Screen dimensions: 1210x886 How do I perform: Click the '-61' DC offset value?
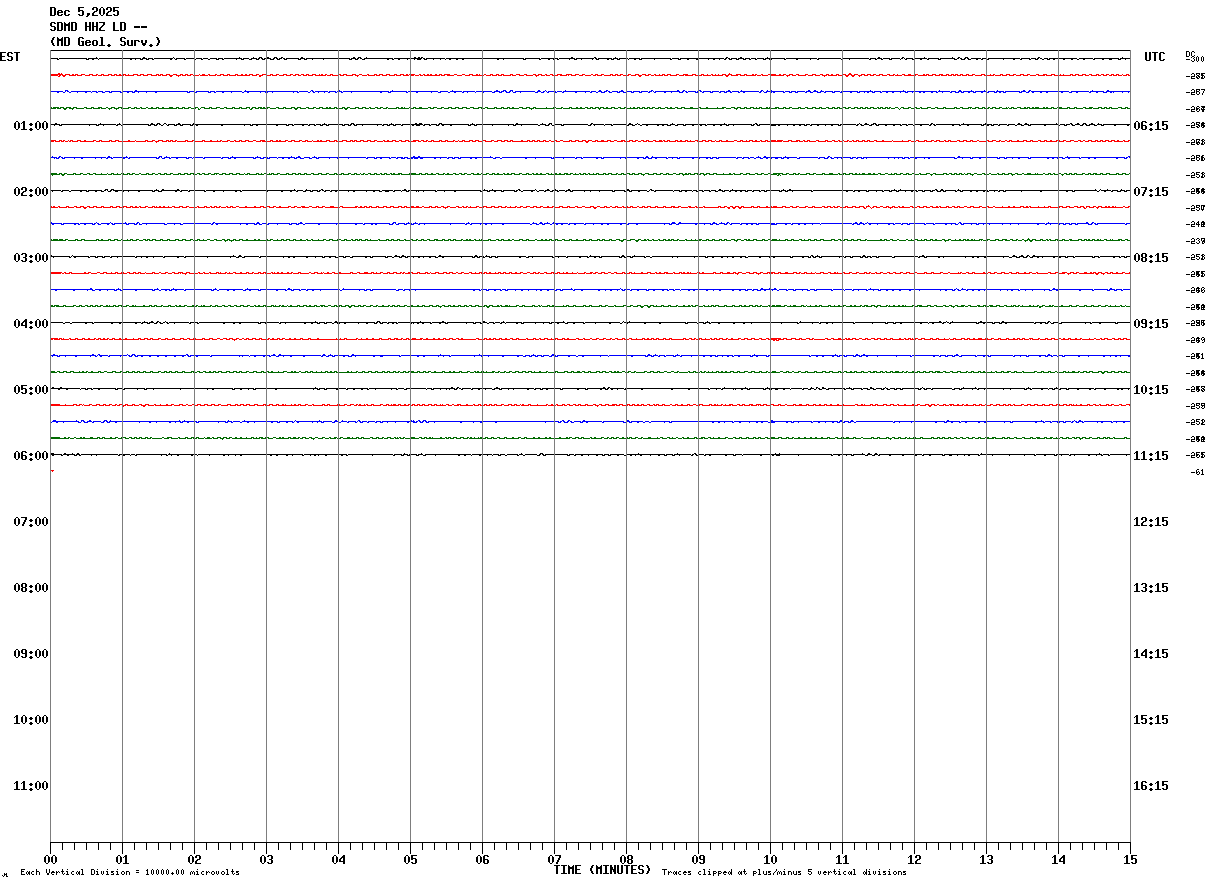(x=1196, y=472)
